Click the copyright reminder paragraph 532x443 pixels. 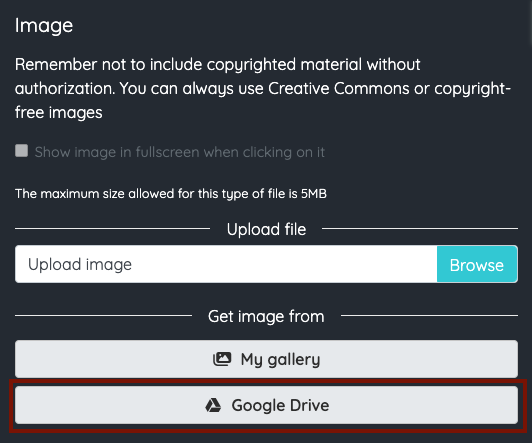tap(263, 89)
